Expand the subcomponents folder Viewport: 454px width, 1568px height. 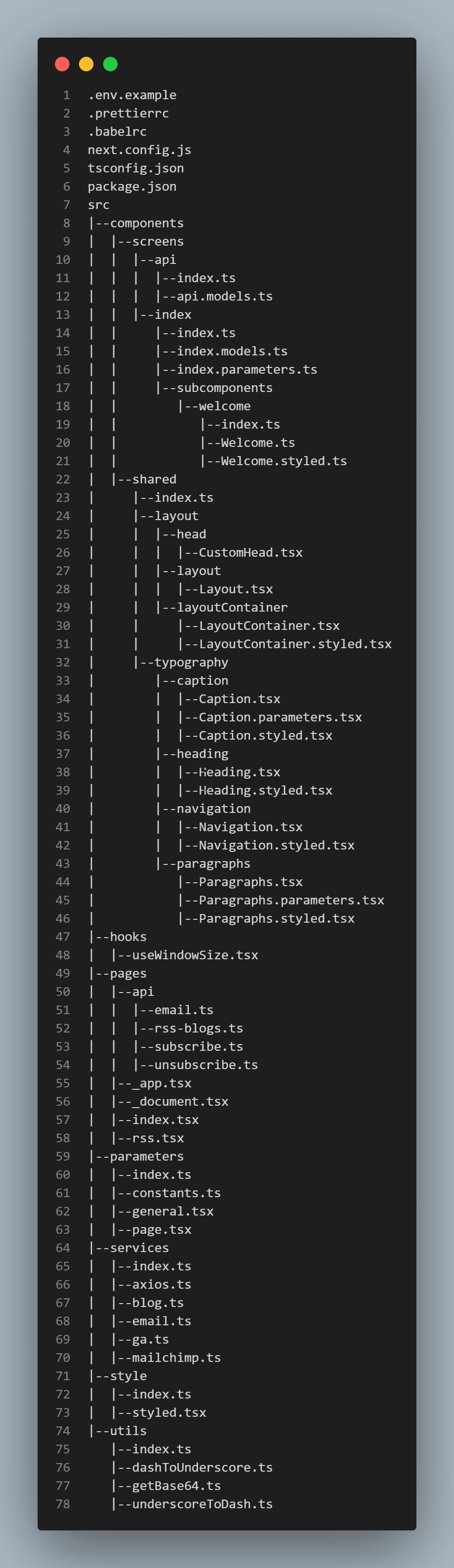pyautogui.click(x=224, y=388)
